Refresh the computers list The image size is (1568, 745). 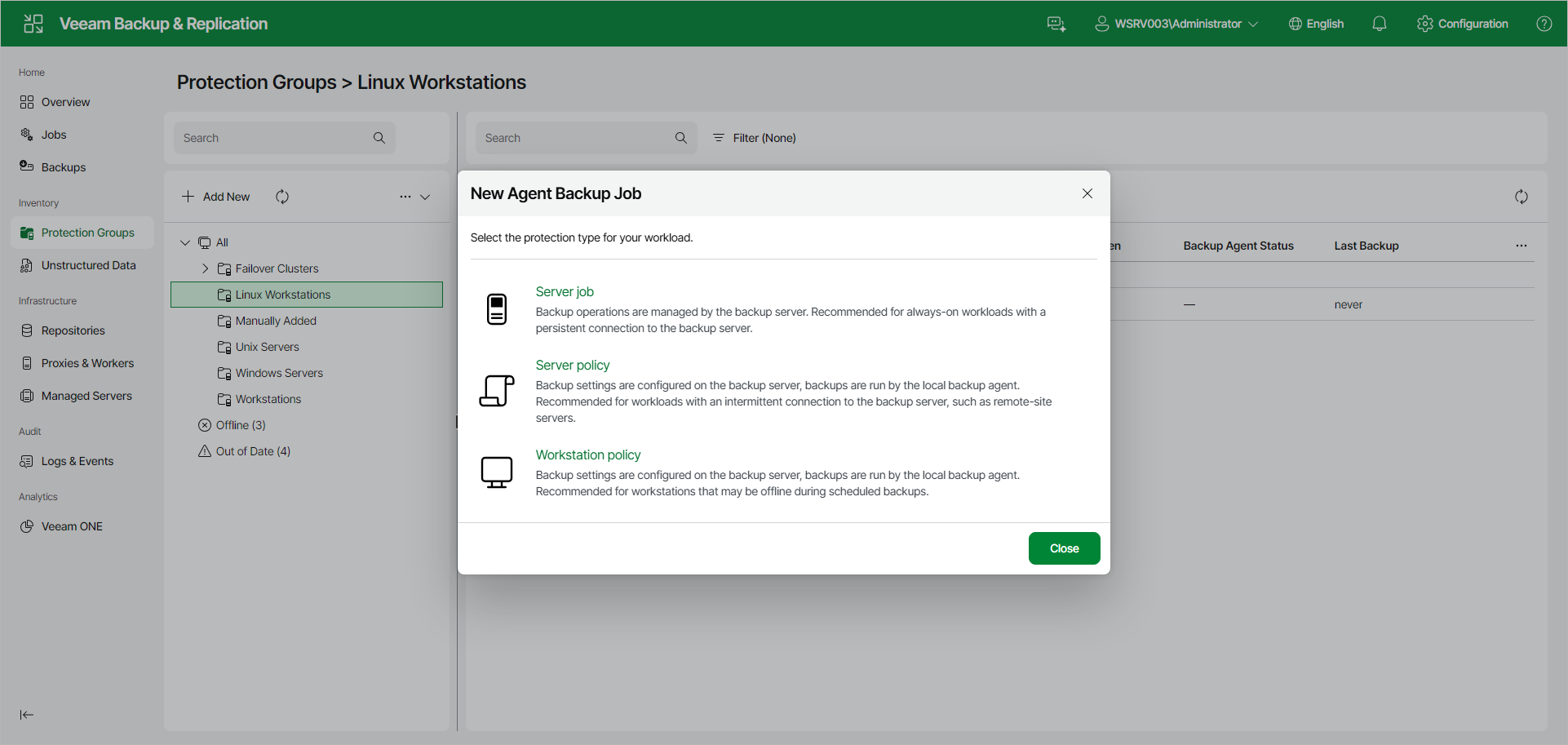click(1521, 197)
